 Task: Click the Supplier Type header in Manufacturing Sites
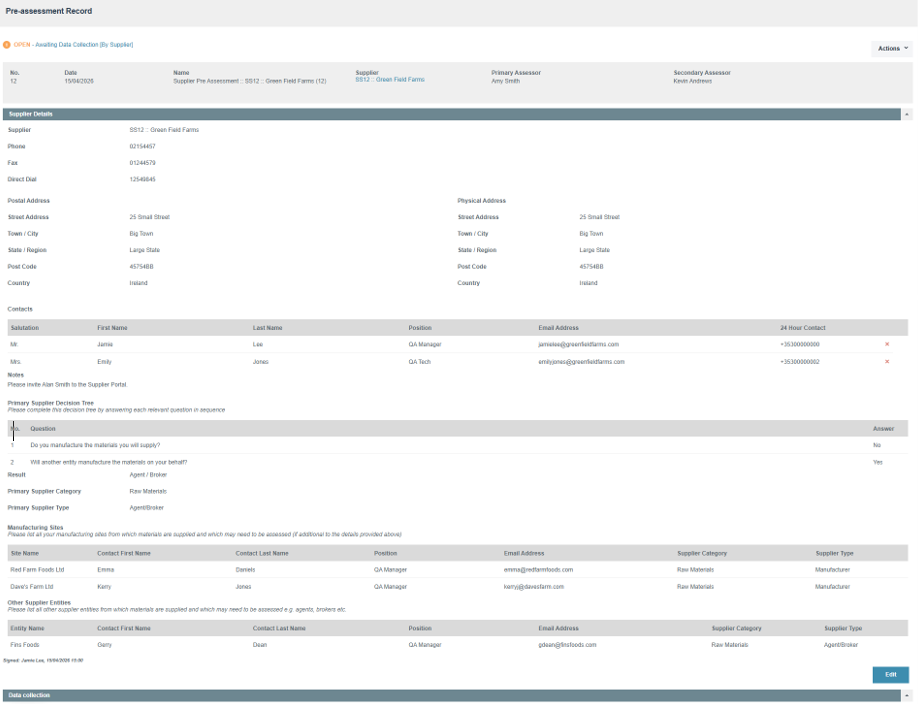(834, 553)
